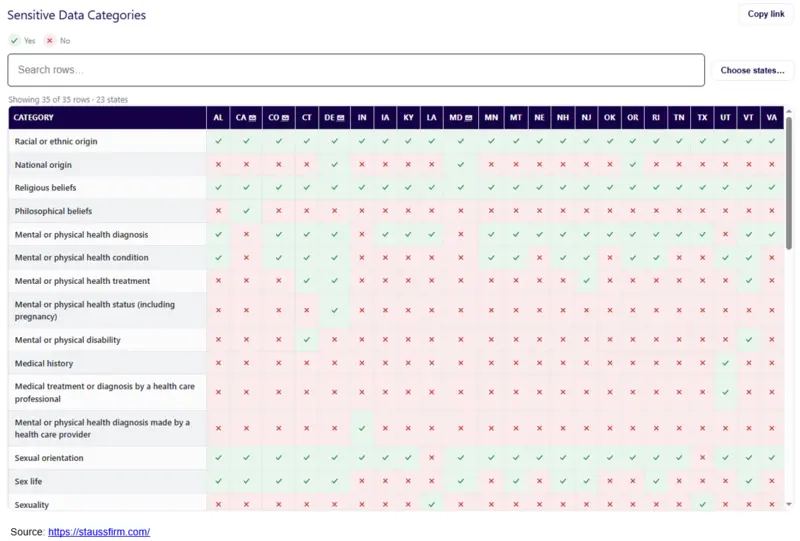Screen dimensions: 800x541
Task: Click the checkmark for Sexuality under TX
Action: coord(703,504)
